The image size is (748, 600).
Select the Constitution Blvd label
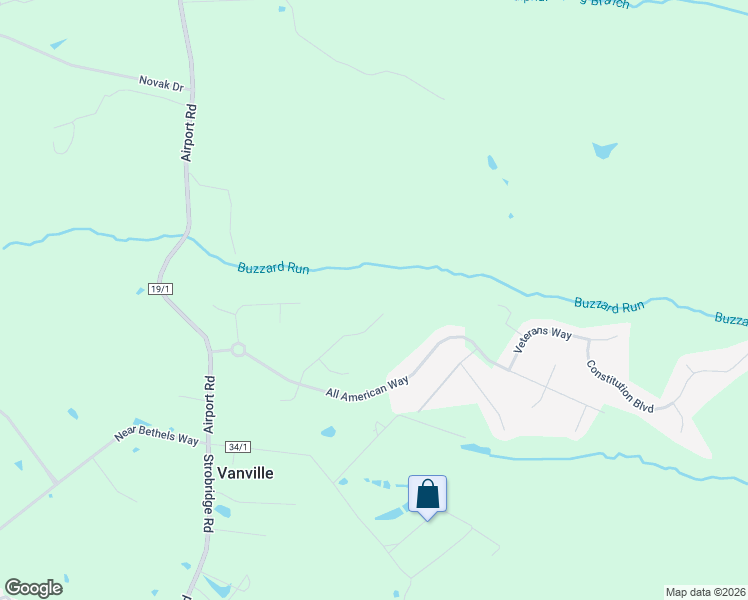[x=620, y=386]
